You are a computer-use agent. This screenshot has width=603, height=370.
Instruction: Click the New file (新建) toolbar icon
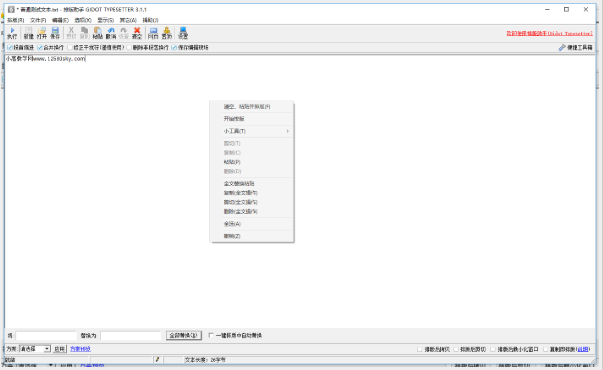coord(28,33)
